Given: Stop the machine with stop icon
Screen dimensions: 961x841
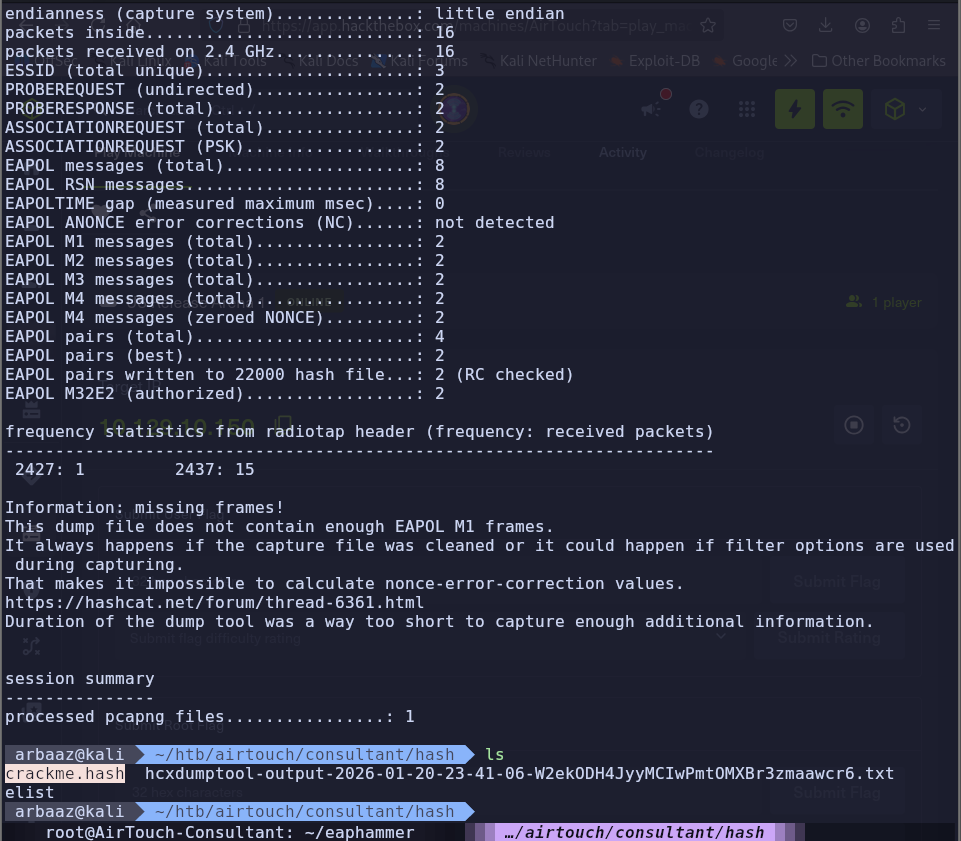Looking at the screenshot, I should coord(854,425).
